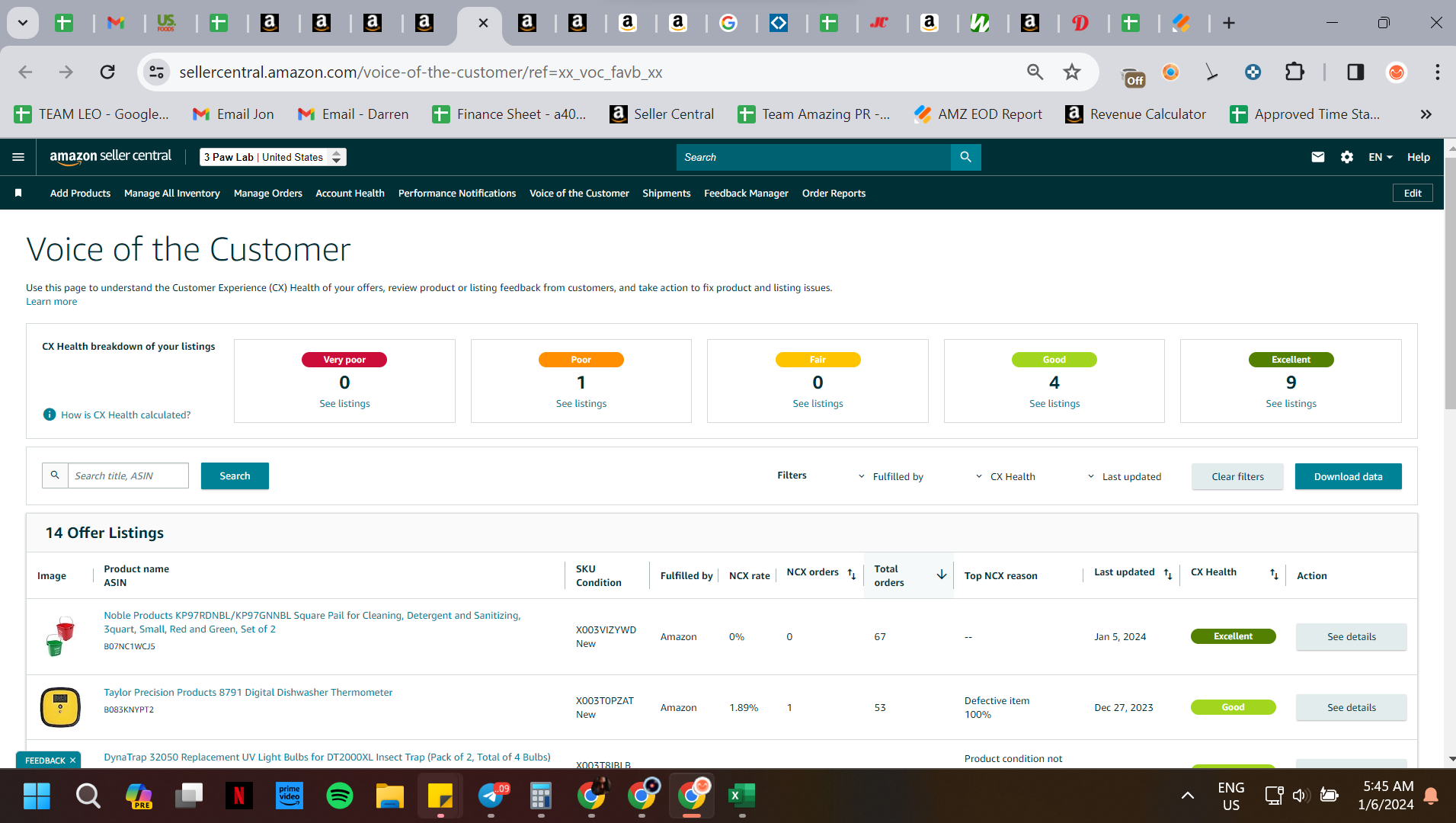Open Order Reports menu
Viewport: 1456px width, 823px height.
click(x=834, y=194)
